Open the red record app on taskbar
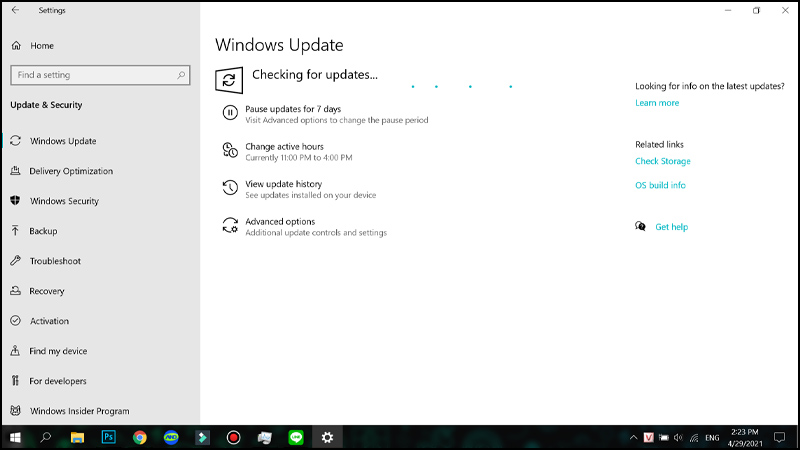800x450 pixels. pos(234,437)
